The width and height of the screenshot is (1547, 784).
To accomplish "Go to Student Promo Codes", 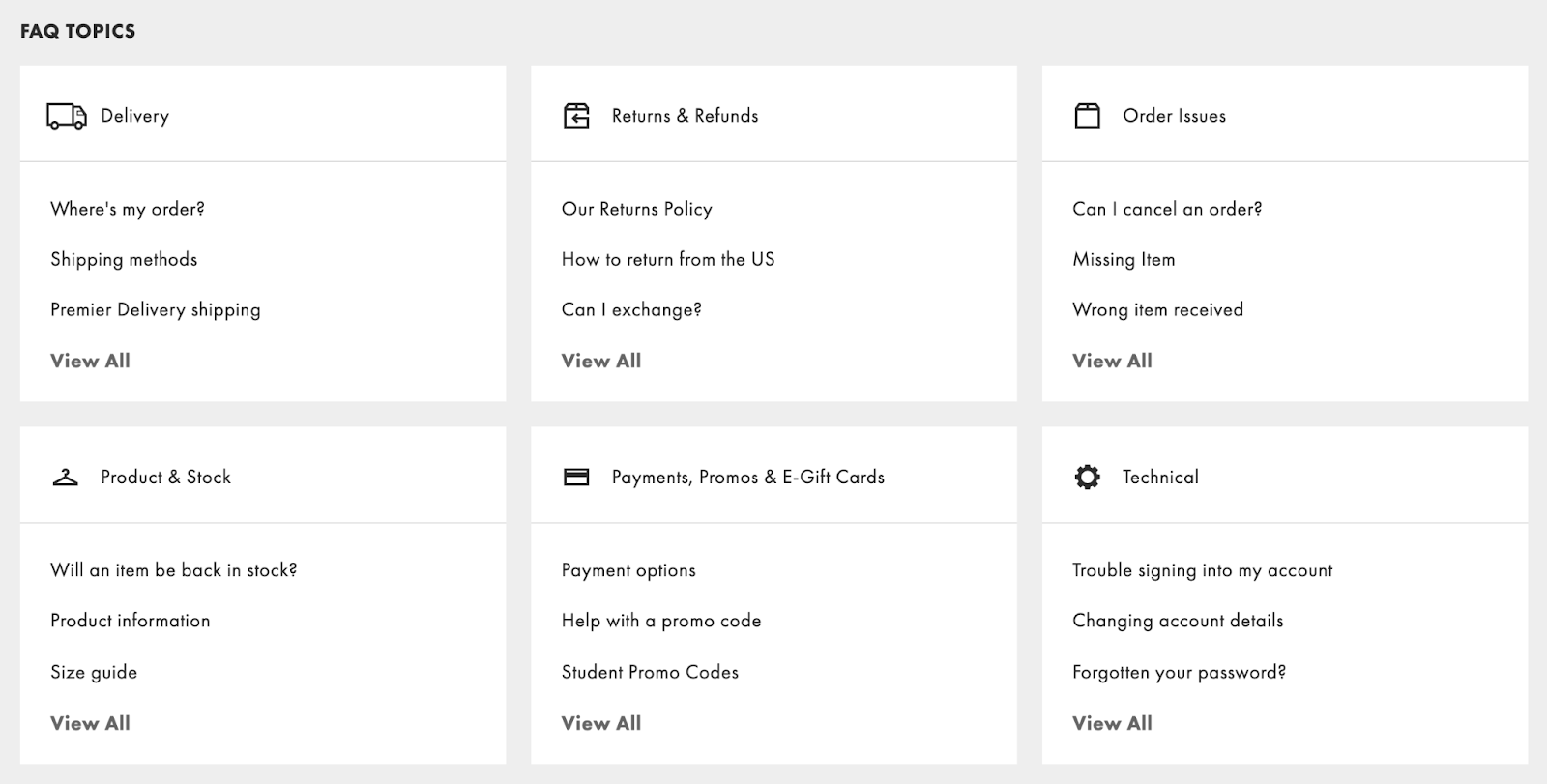I will pyautogui.click(x=650, y=672).
